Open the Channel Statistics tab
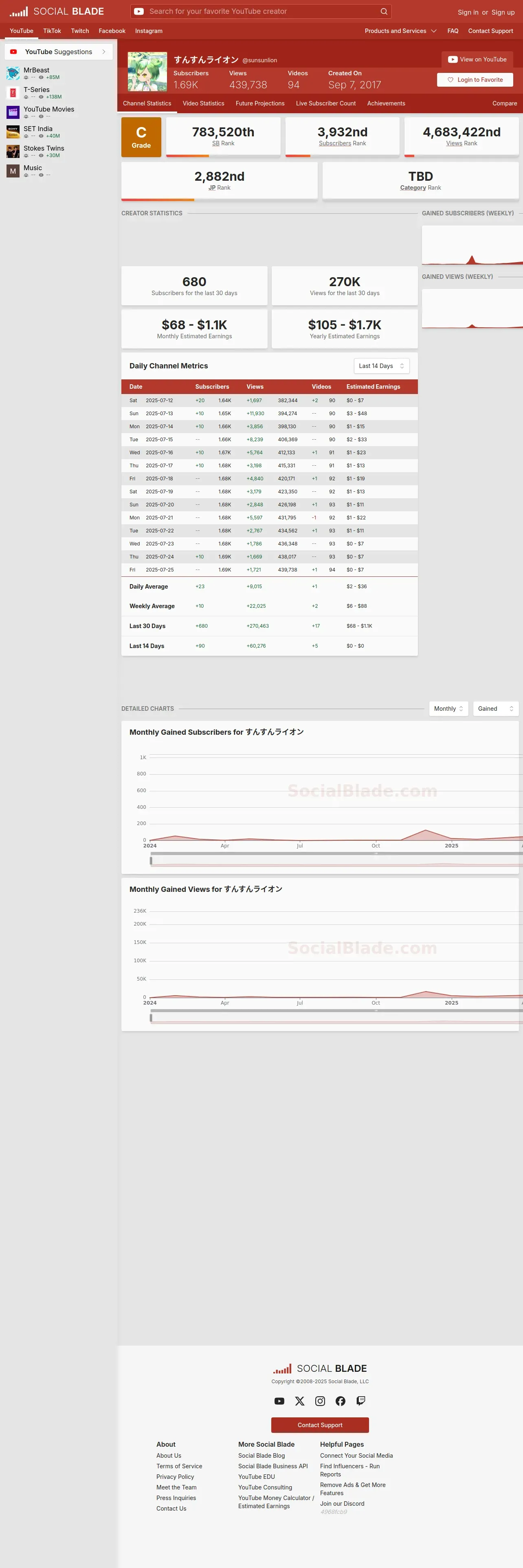The image size is (523, 1568). coord(147,103)
